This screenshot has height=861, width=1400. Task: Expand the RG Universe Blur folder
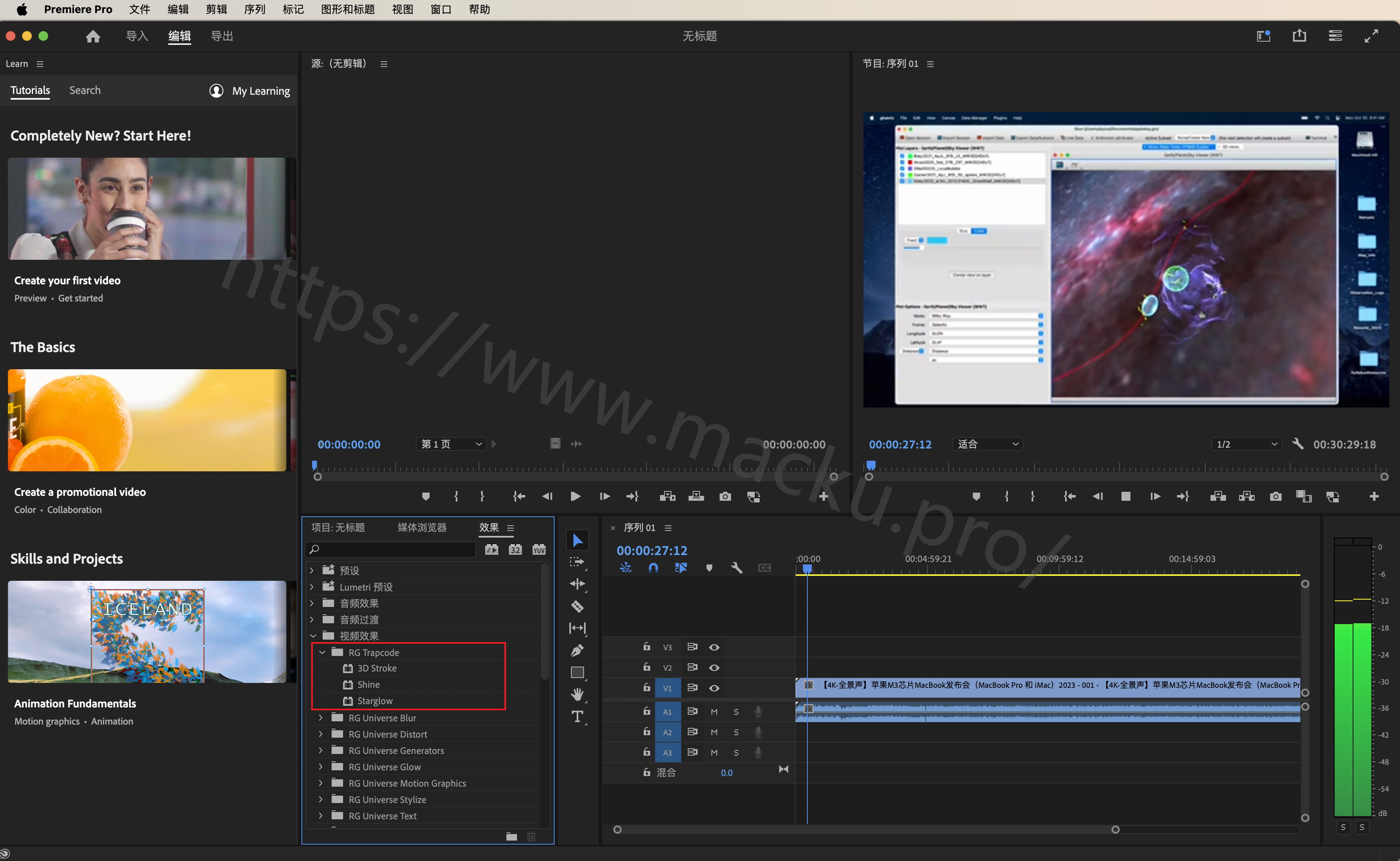tap(321, 718)
